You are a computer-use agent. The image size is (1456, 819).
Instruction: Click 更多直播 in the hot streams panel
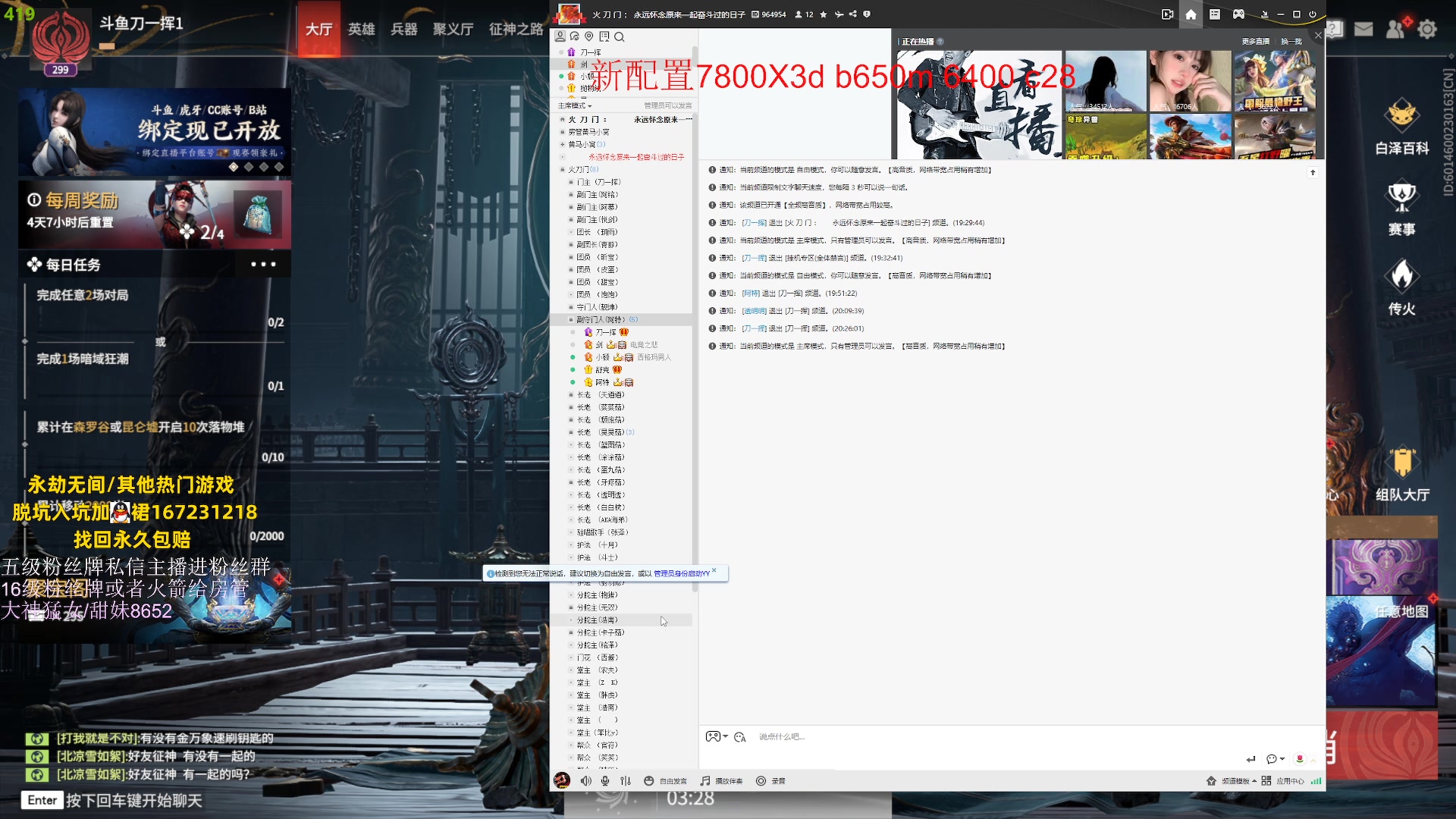(1255, 42)
